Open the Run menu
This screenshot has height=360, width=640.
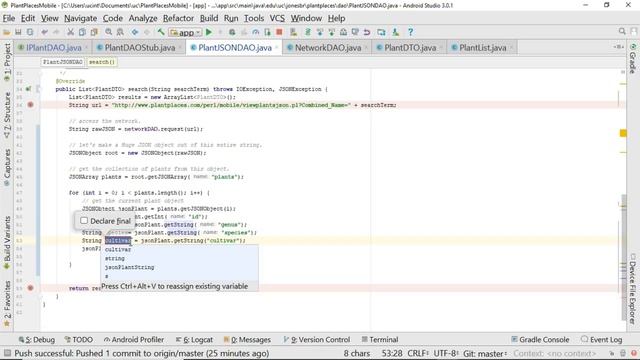click(231, 18)
